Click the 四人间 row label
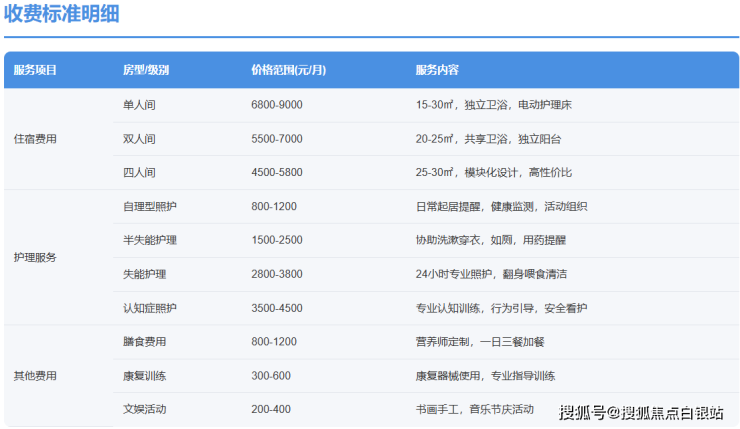Image resolution: width=740 pixels, height=429 pixels. 138,173
